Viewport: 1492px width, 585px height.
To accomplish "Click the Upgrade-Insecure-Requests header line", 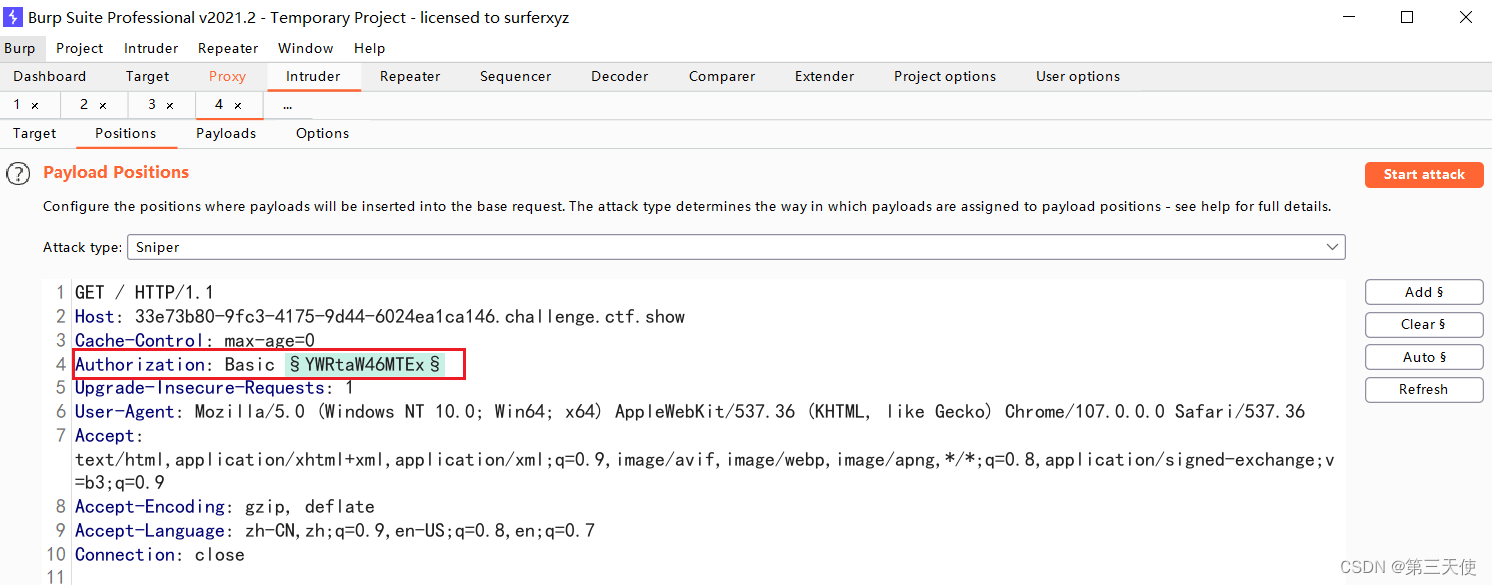I will point(214,388).
